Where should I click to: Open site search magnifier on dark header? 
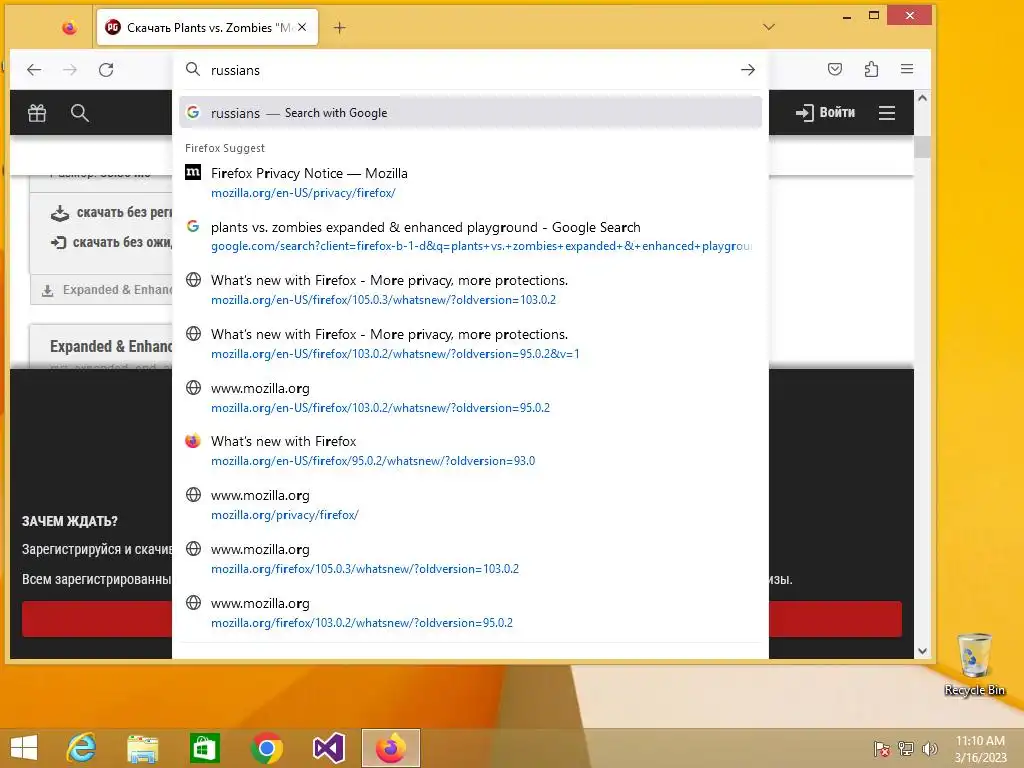[x=80, y=113]
